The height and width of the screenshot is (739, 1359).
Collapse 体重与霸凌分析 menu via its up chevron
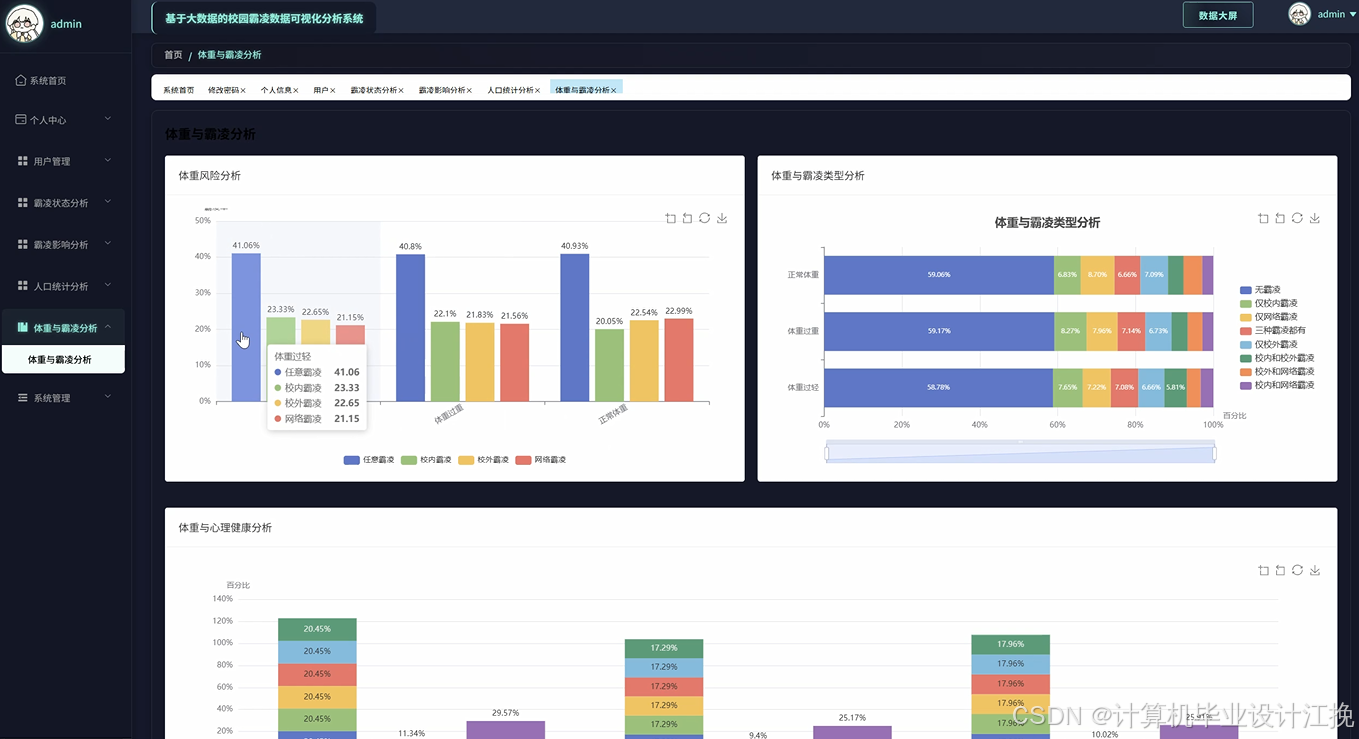(108, 327)
